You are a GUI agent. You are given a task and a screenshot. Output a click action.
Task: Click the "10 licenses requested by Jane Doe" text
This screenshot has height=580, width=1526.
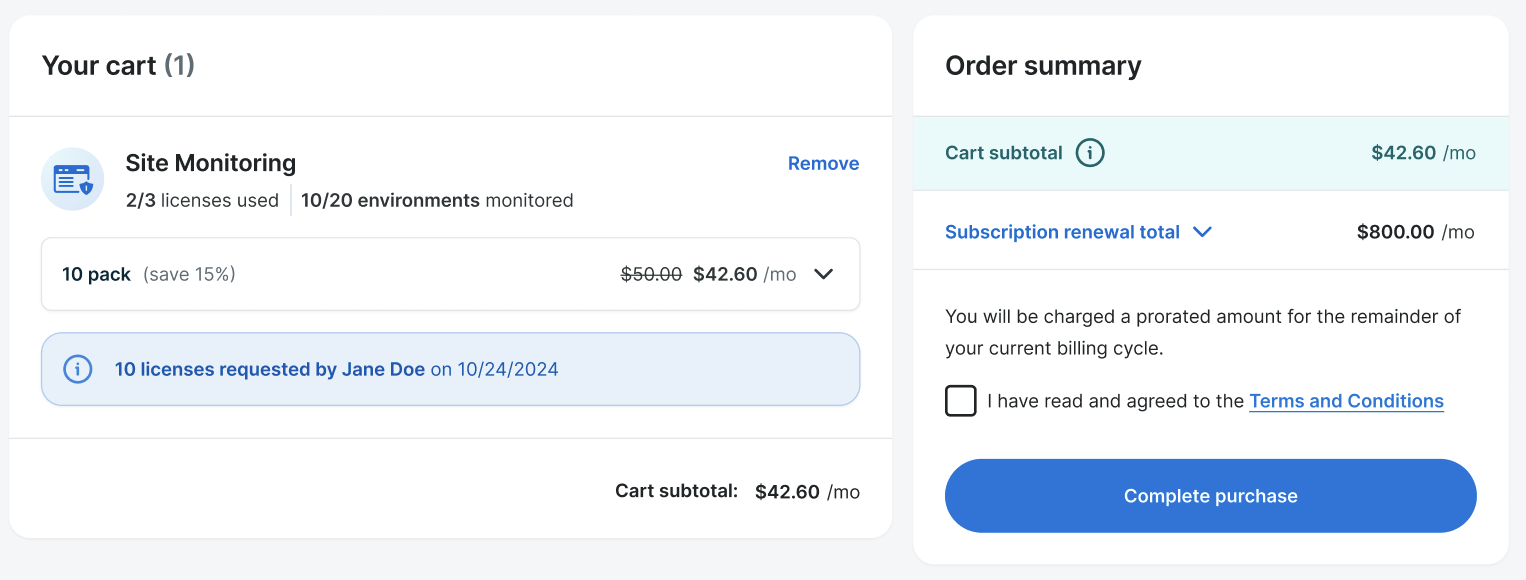pos(270,369)
